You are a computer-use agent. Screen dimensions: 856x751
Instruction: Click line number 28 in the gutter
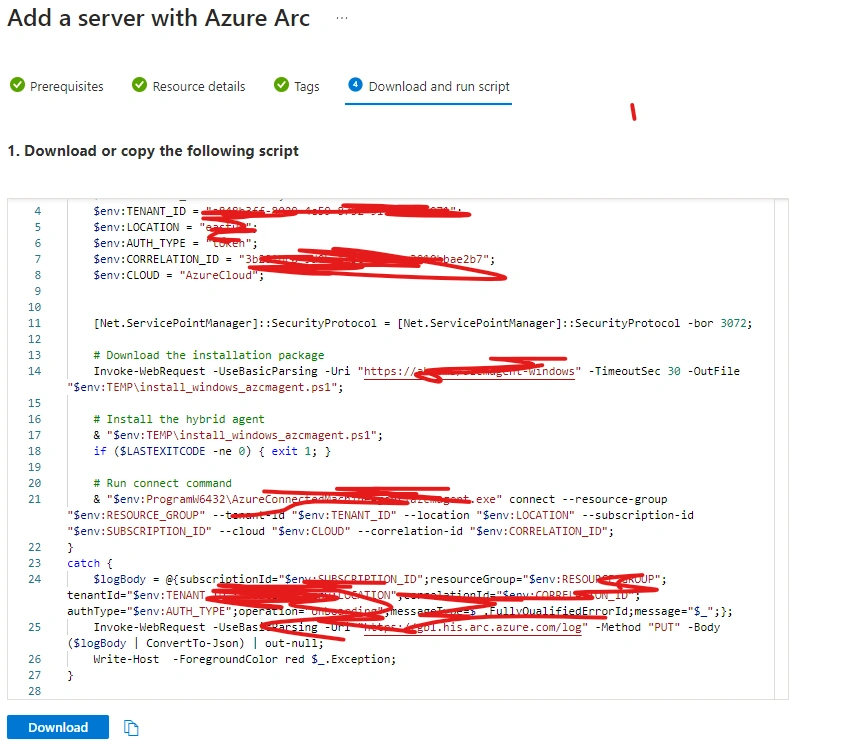click(34, 691)
